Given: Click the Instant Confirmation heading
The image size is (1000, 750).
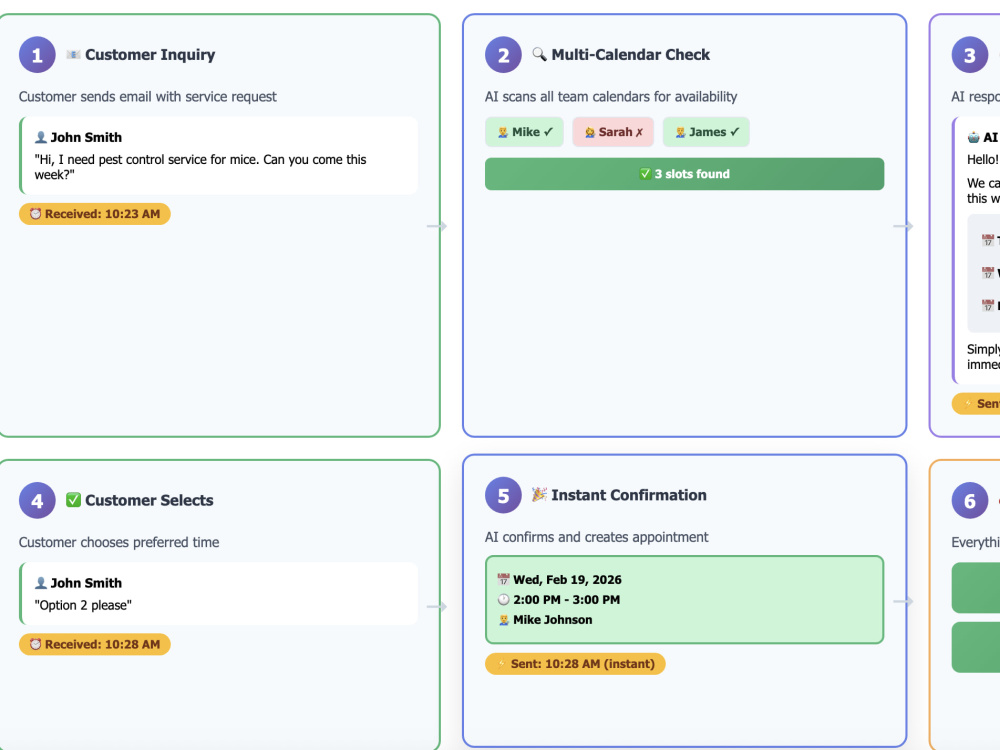Looking at the screenshot, I should pos(629,495).
